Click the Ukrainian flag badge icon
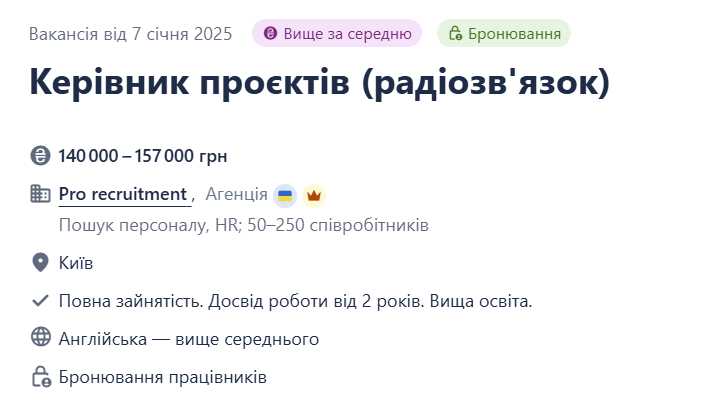 285,195
